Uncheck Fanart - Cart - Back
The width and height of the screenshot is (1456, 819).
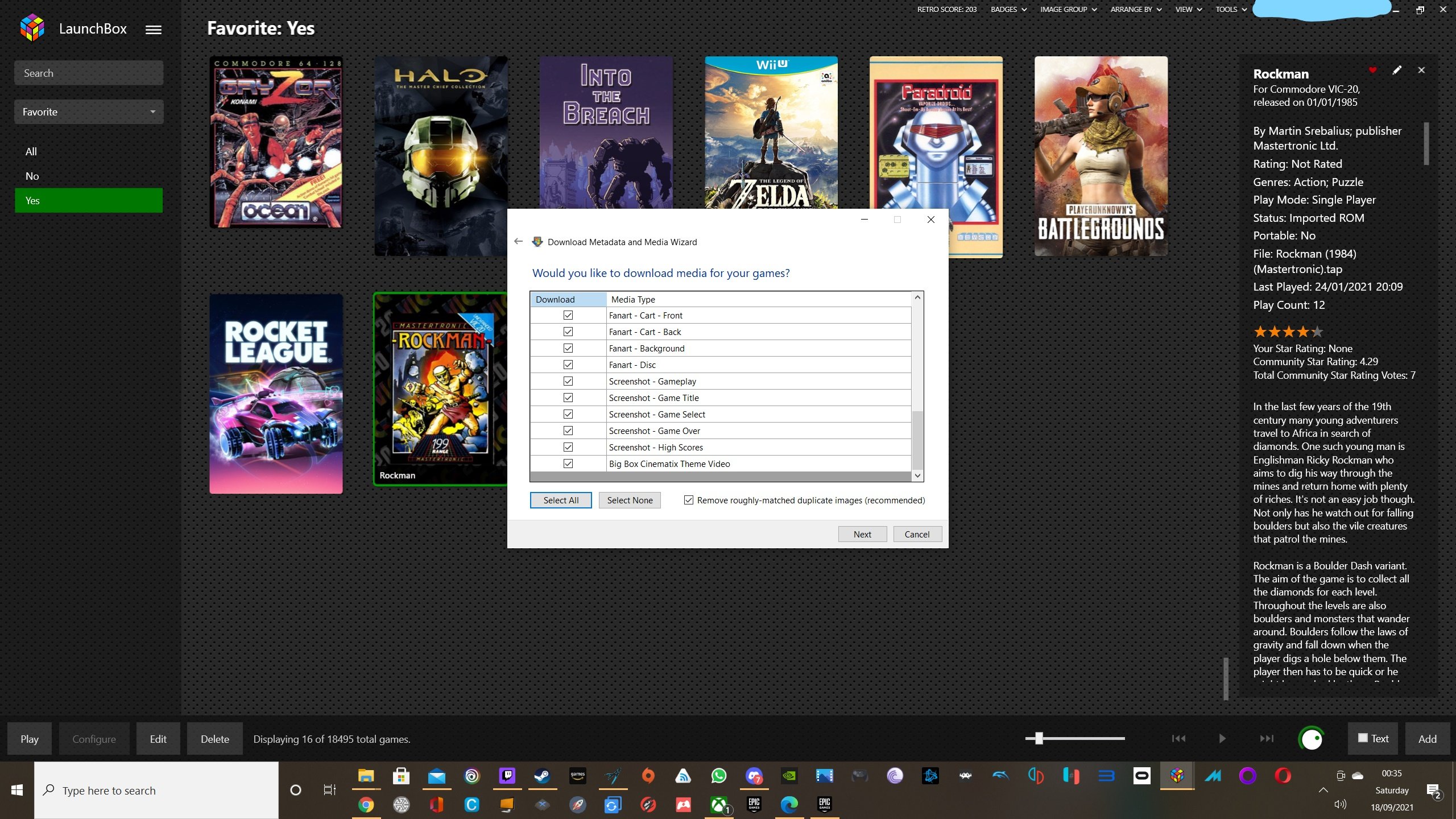tap(568, 332)
